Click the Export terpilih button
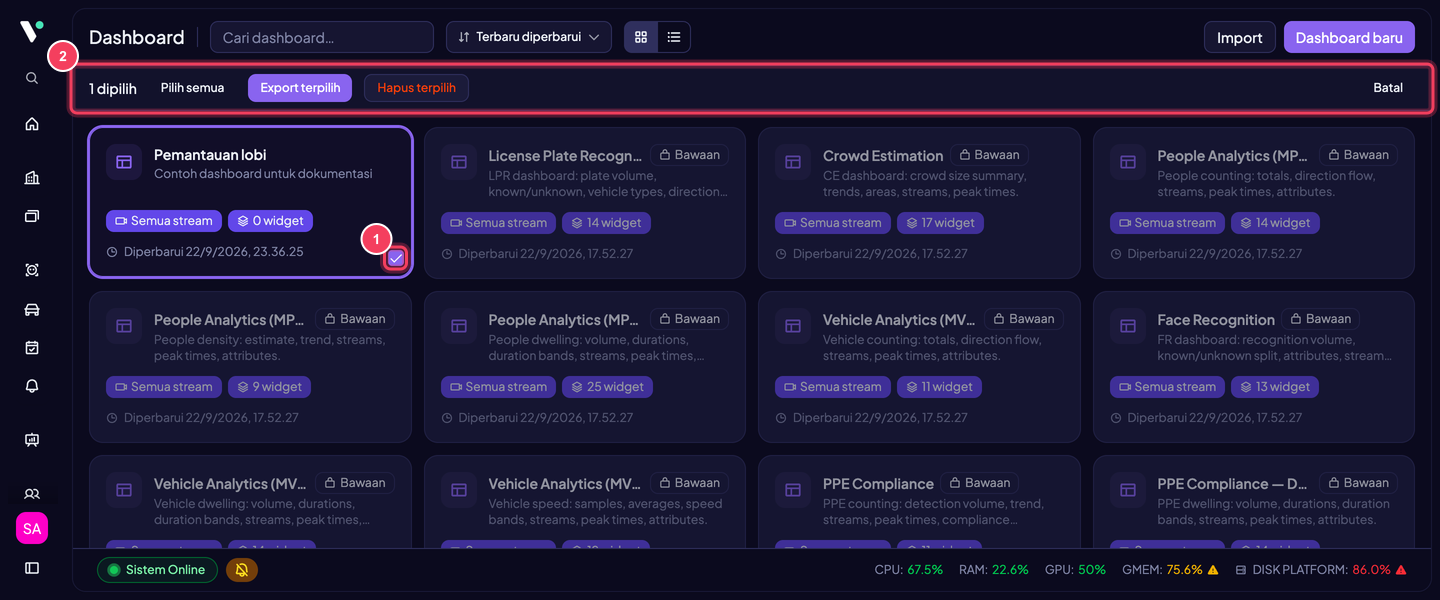 pos(300,88)
